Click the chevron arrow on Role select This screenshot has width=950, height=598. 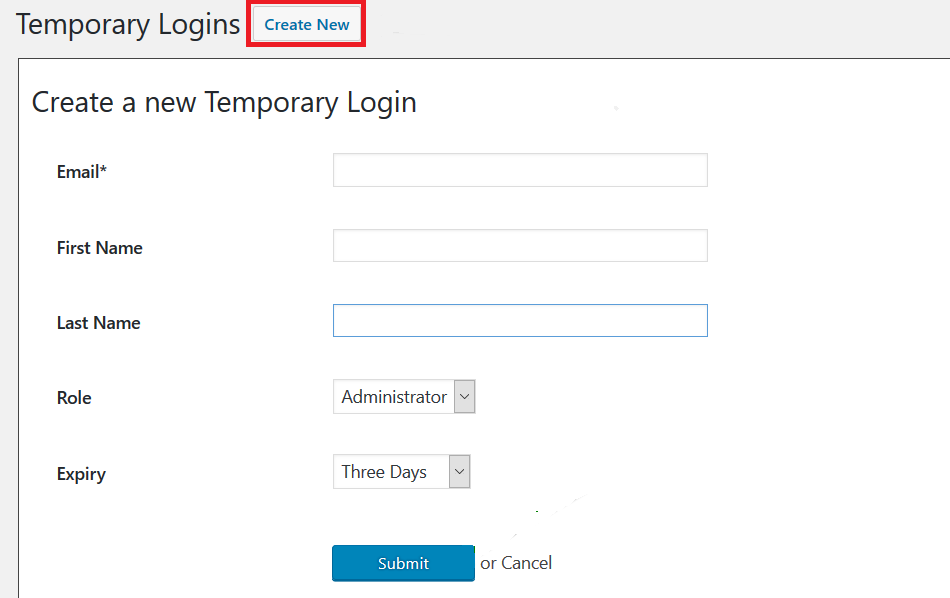pos(465,397)
